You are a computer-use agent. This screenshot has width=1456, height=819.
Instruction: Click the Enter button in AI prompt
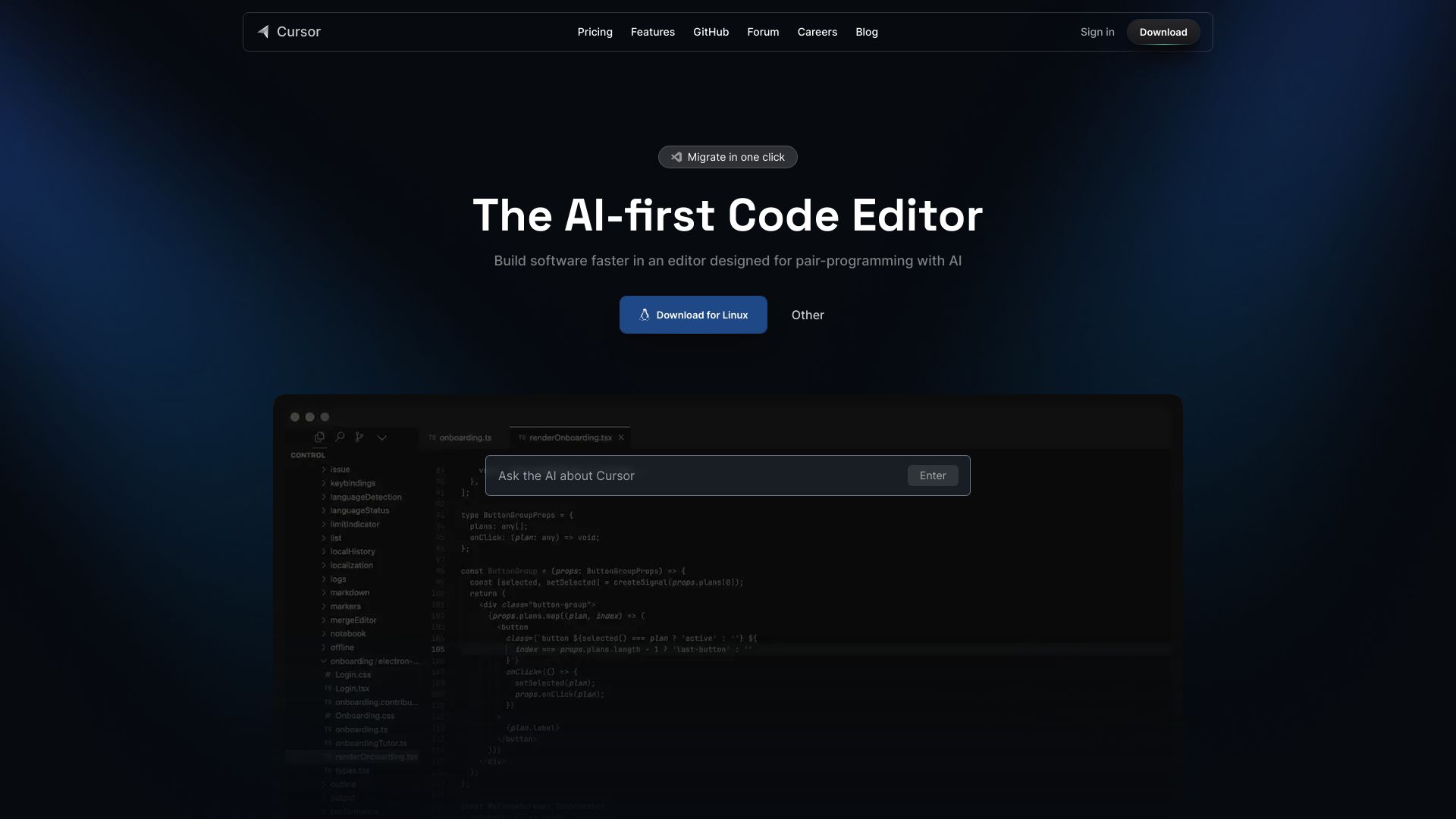(x=933, y=475)
